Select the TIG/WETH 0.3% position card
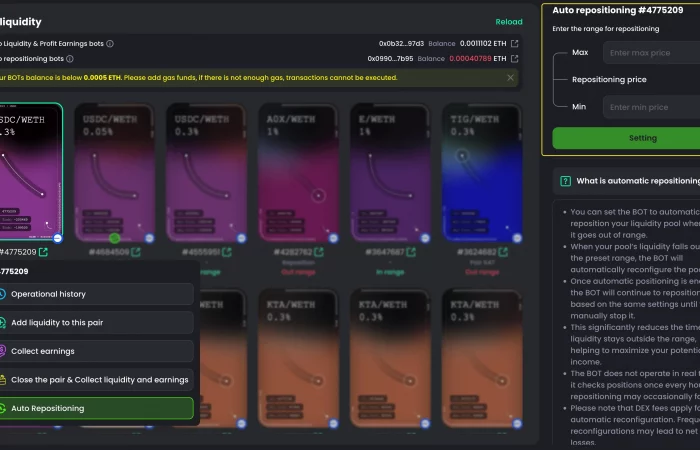700x450 pixels. 482,173
